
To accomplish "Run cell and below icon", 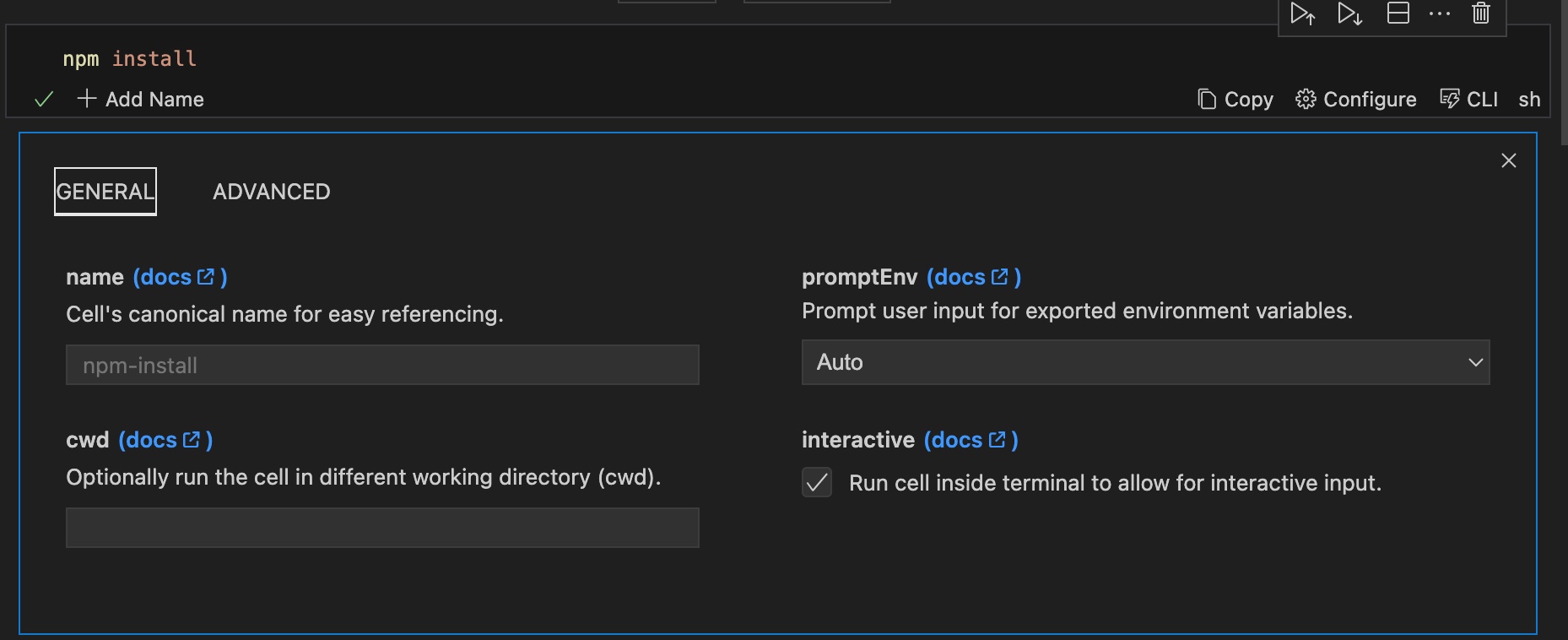I will (1349, 14).
